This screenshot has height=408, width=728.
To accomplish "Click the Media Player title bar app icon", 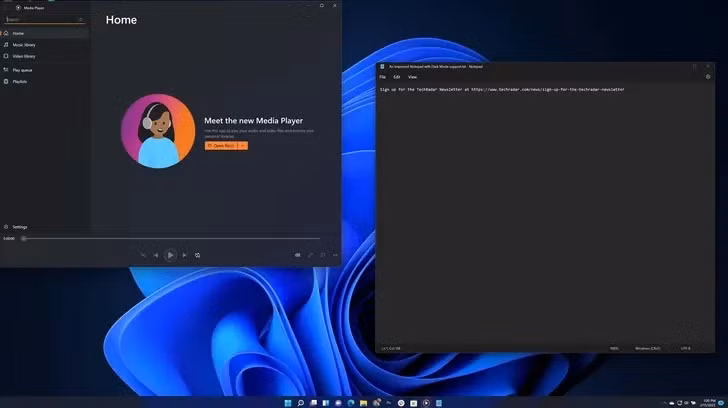I will pos(18,8).
